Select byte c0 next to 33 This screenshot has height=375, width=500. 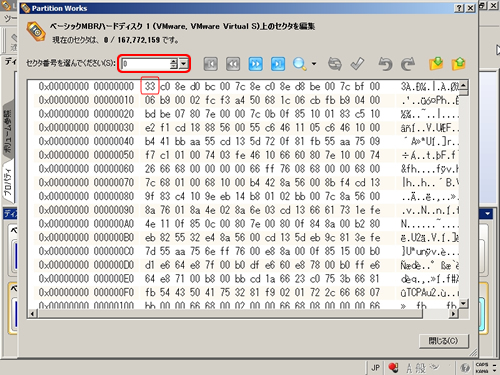pyautogui.click(x=165, y=86)
